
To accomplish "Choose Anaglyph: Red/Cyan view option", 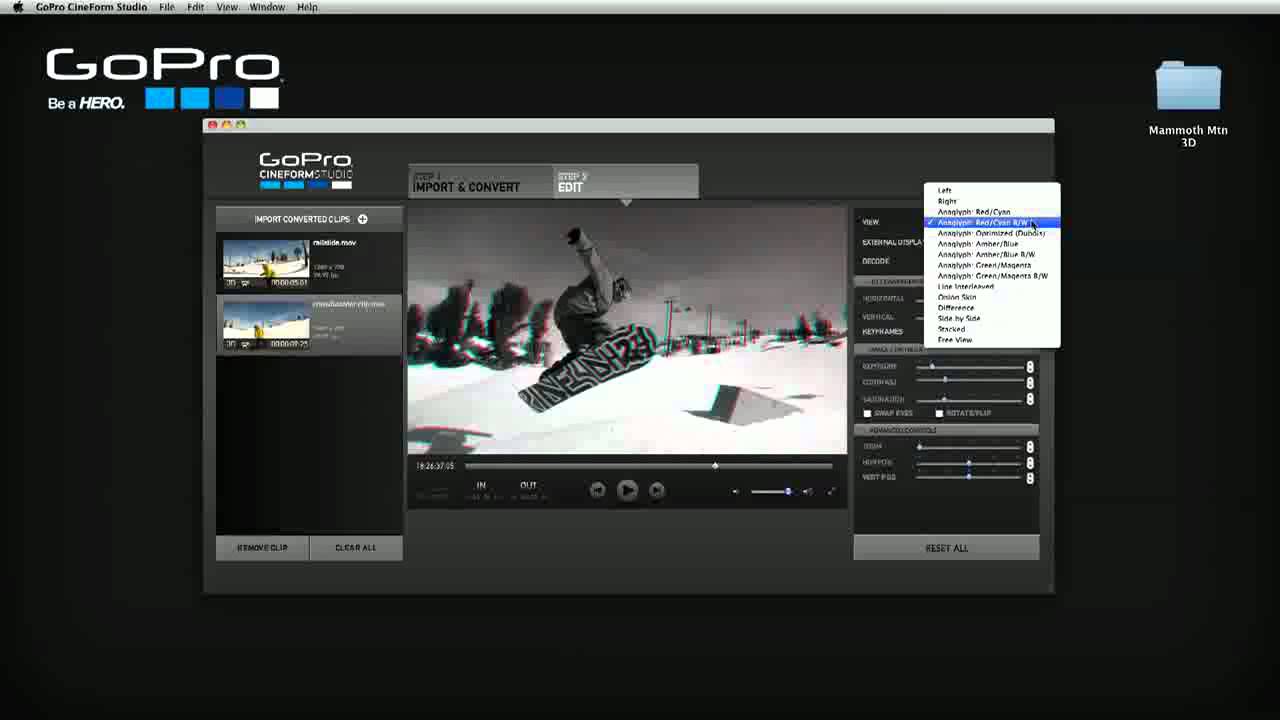I will [992, 212].
